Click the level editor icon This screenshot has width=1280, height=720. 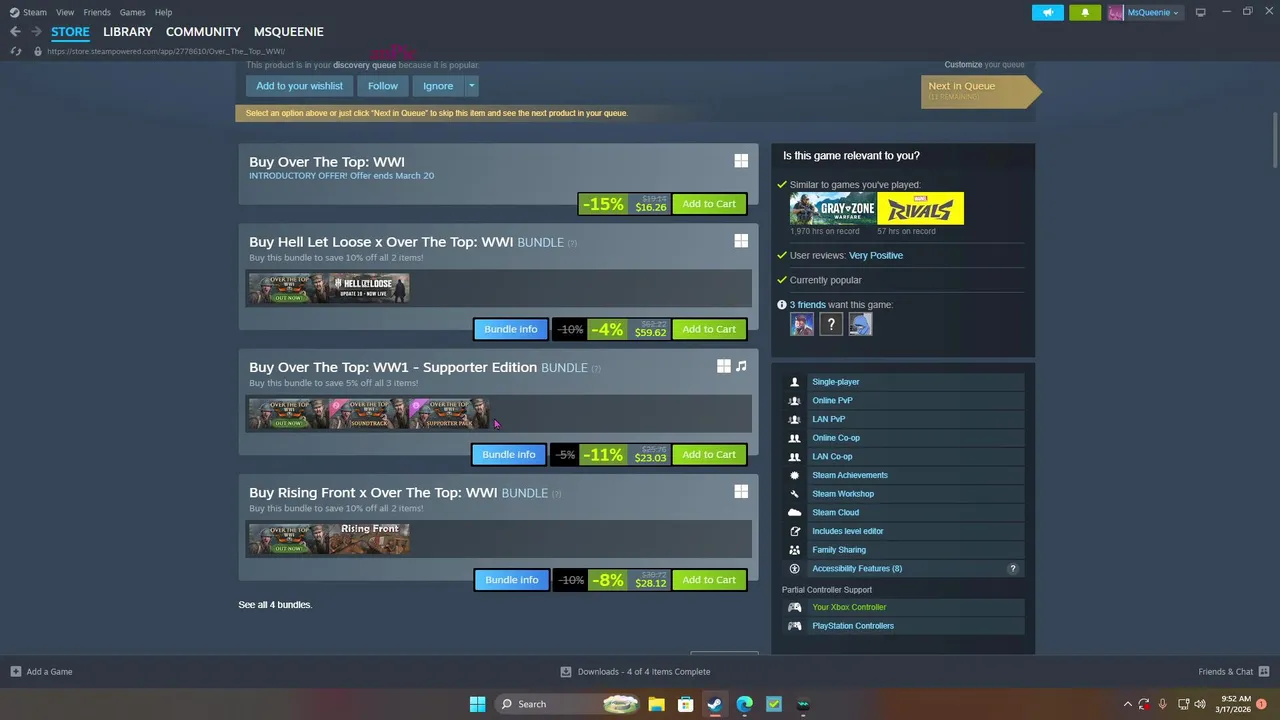[794, 531]
